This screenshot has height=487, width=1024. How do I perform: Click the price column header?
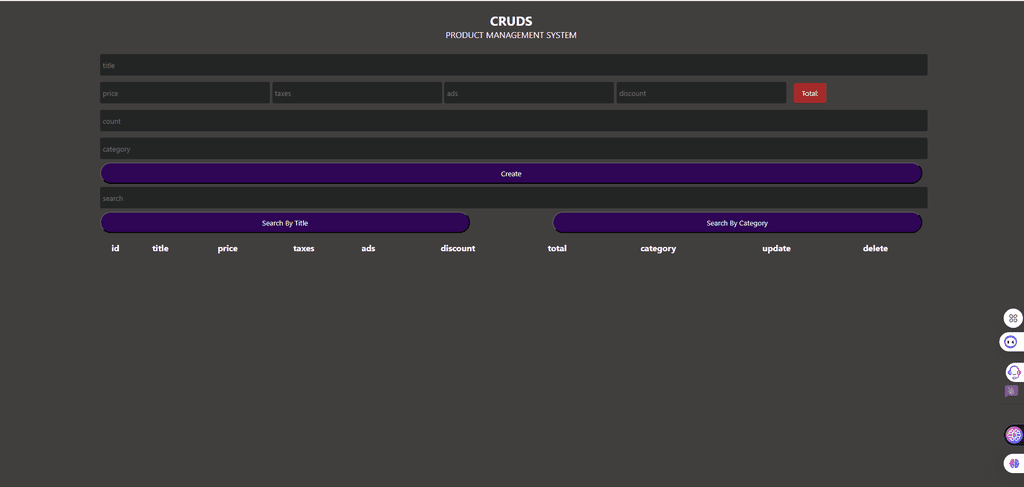pyautogui.click(x=227, y=249)
